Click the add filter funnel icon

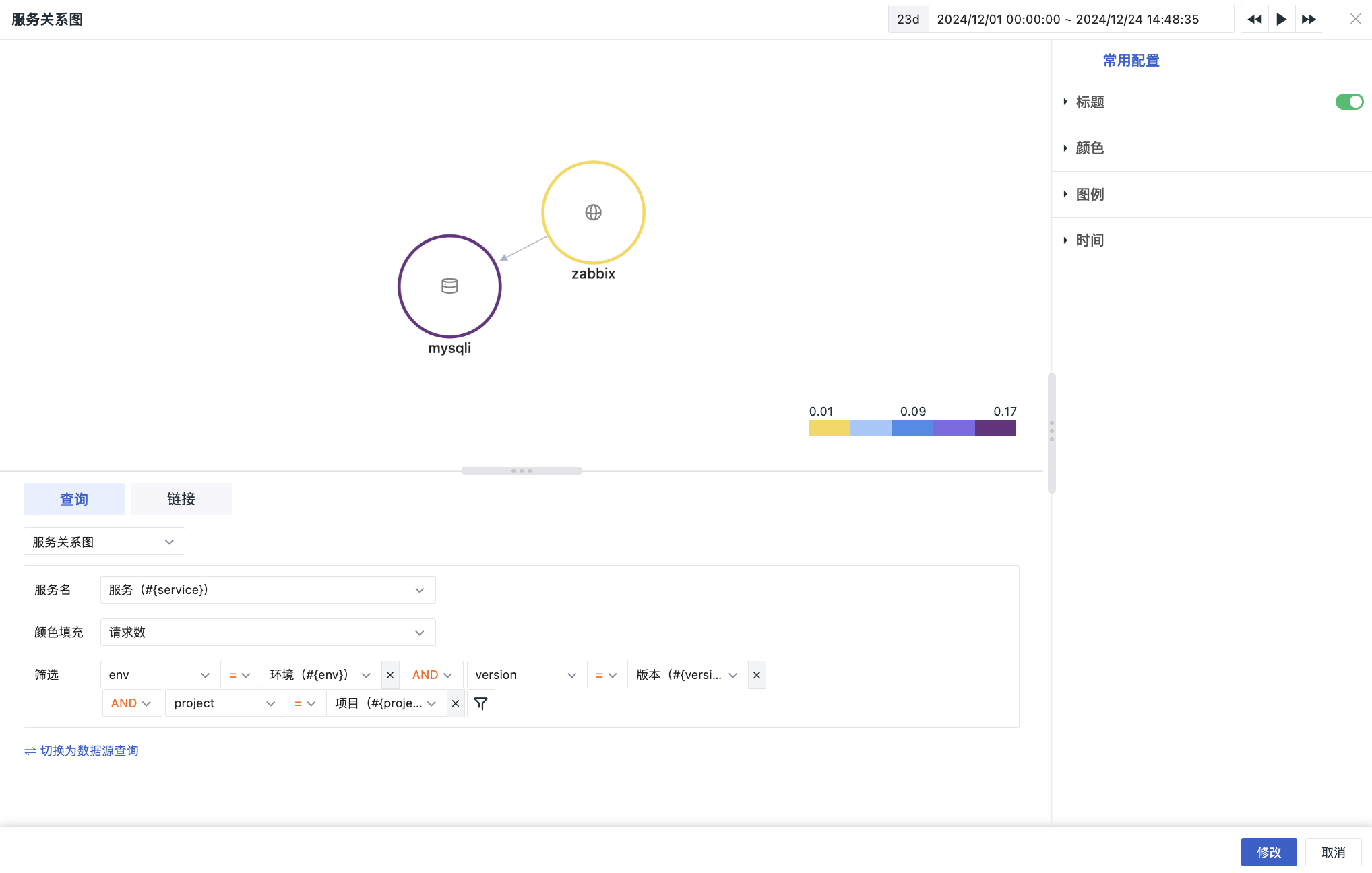click(480, 703)
